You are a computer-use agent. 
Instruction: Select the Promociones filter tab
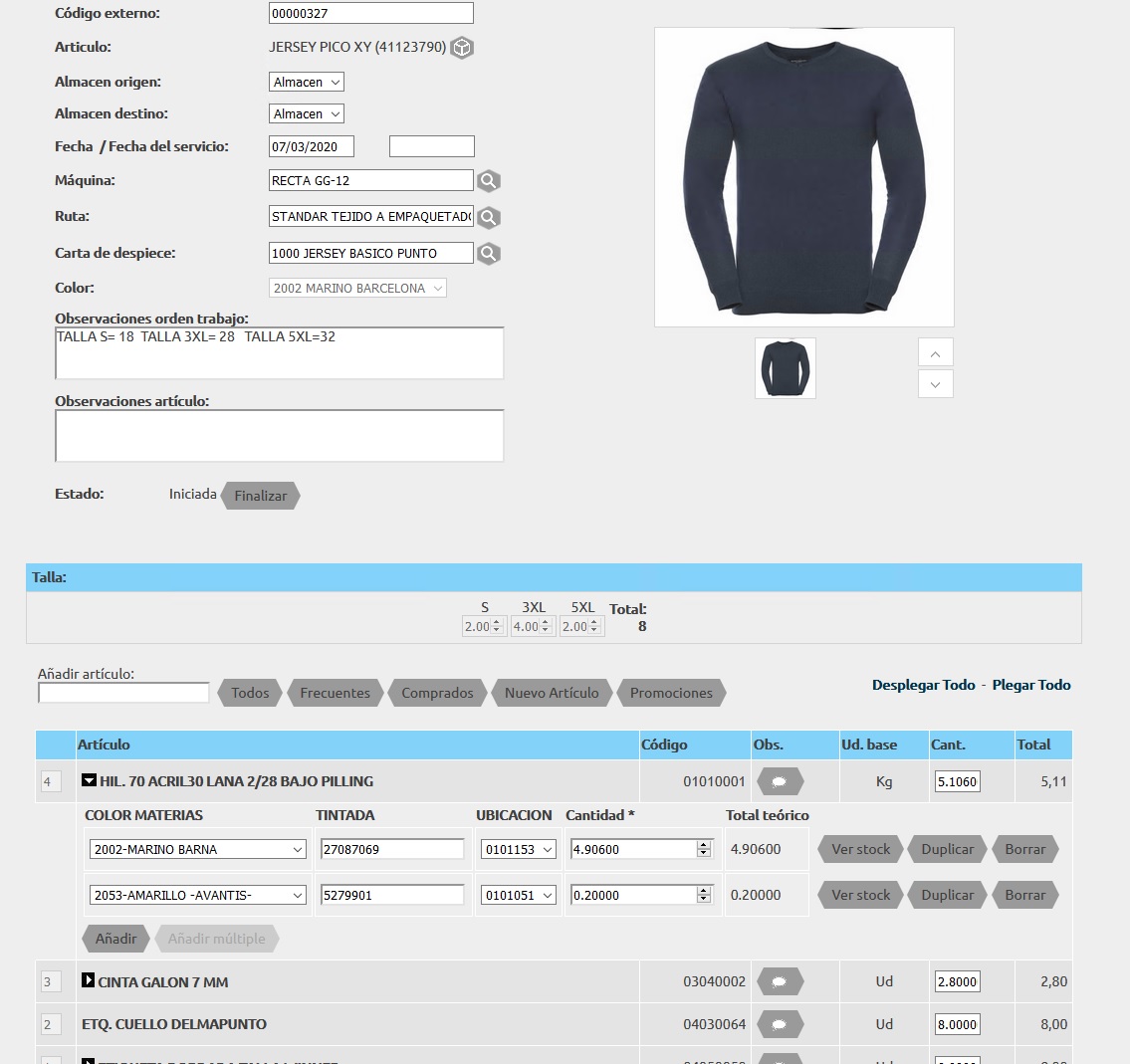pos(671,693)
